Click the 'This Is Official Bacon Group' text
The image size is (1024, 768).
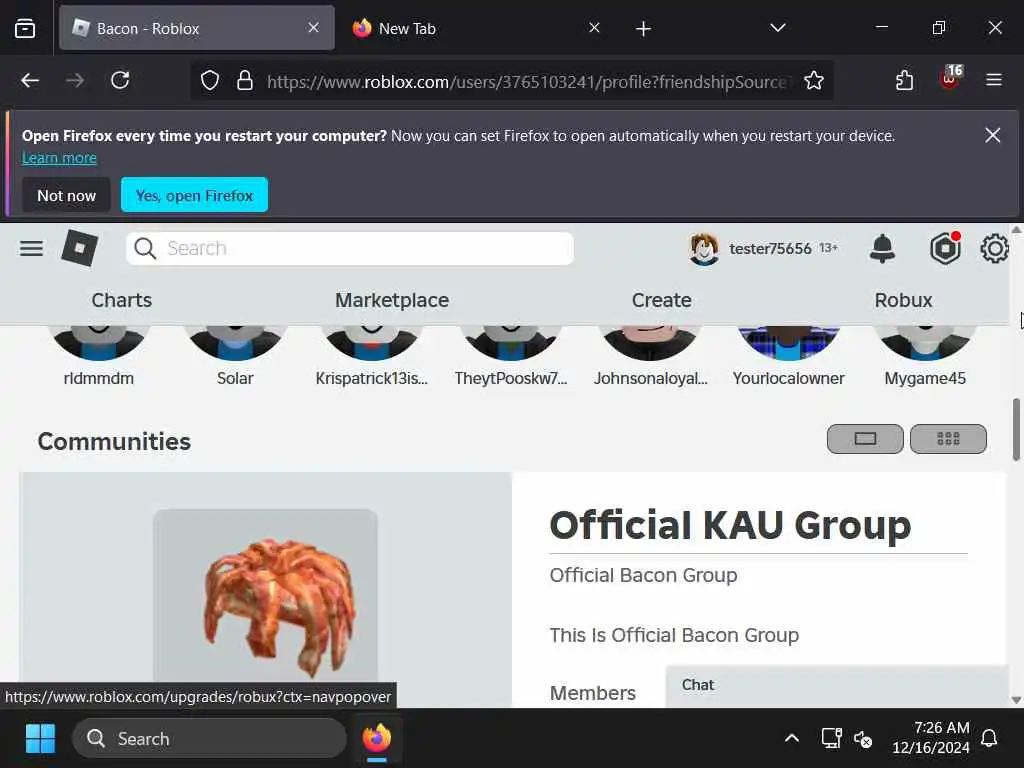tap(674, 635)
